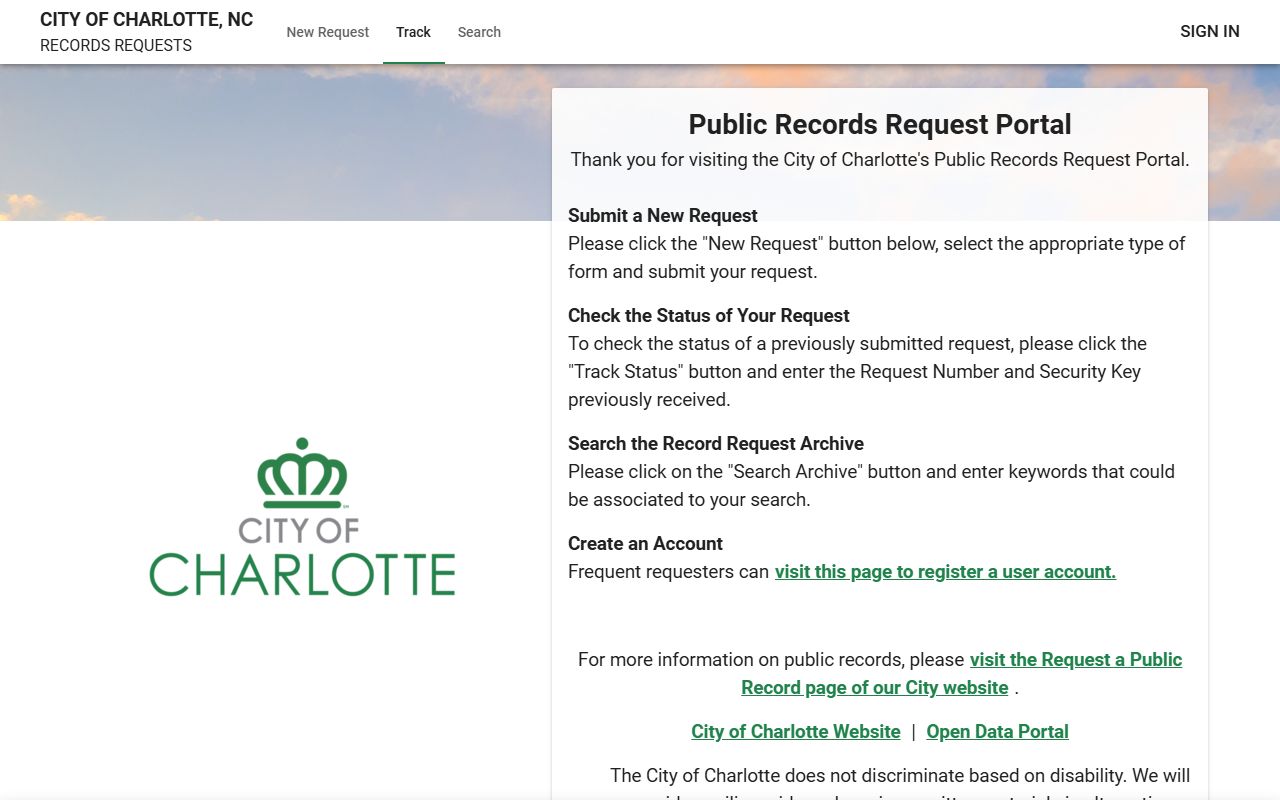
Task: Click the Submit a New Request heading
Action: click(x=663, y=216)
